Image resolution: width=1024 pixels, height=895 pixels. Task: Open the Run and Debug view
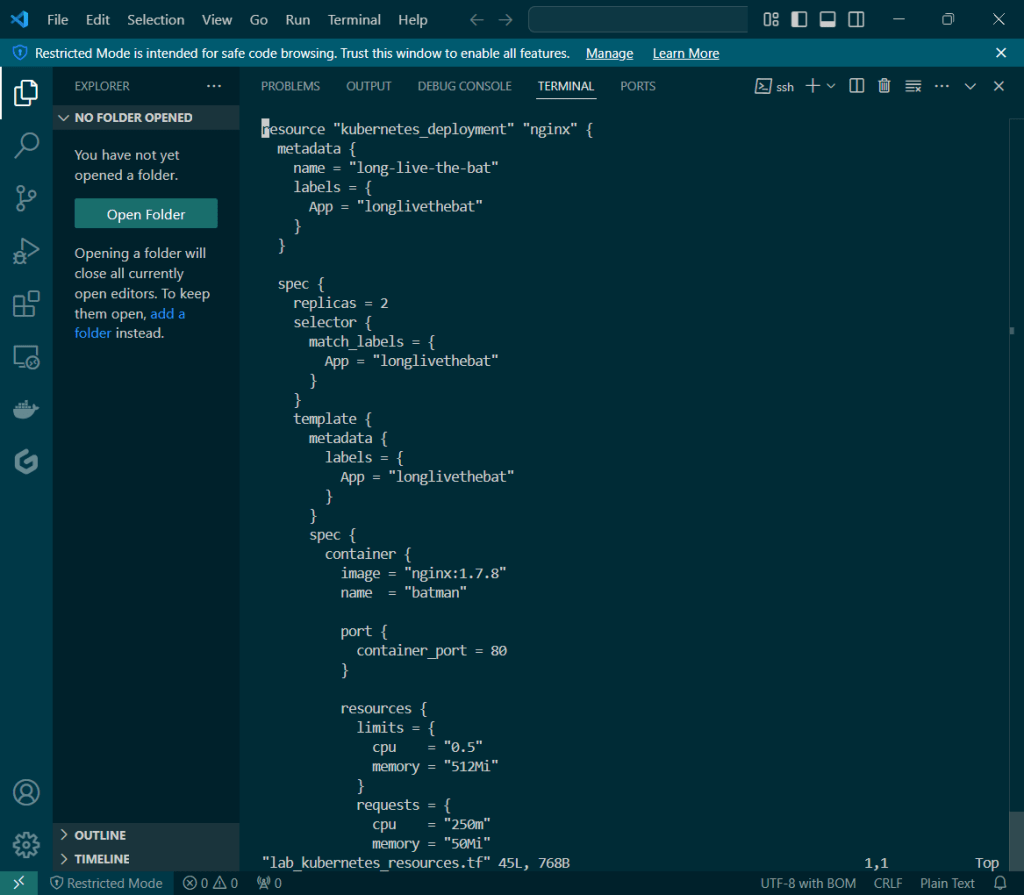pos(26,251)
